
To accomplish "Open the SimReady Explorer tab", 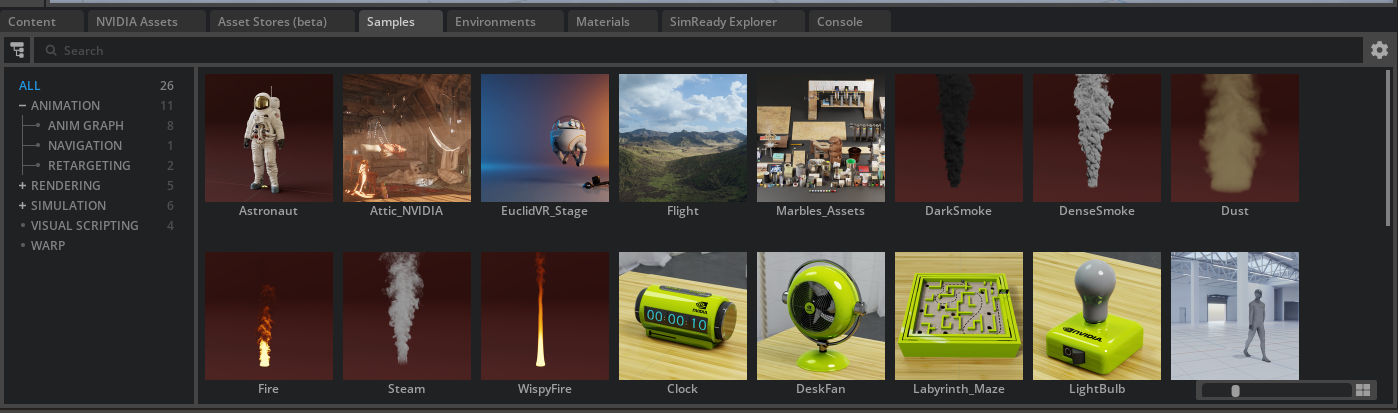I will 731,21.
